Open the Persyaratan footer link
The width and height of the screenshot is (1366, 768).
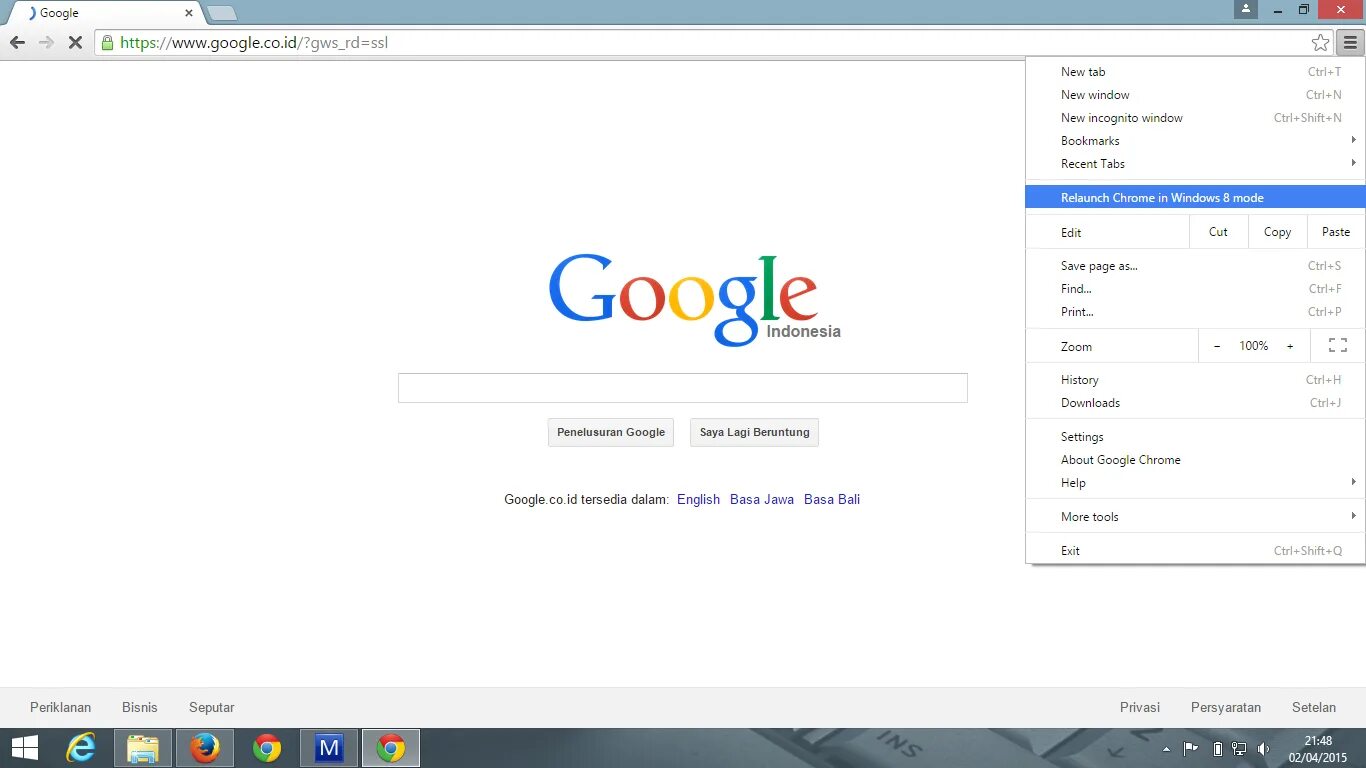click(1226, 707)
